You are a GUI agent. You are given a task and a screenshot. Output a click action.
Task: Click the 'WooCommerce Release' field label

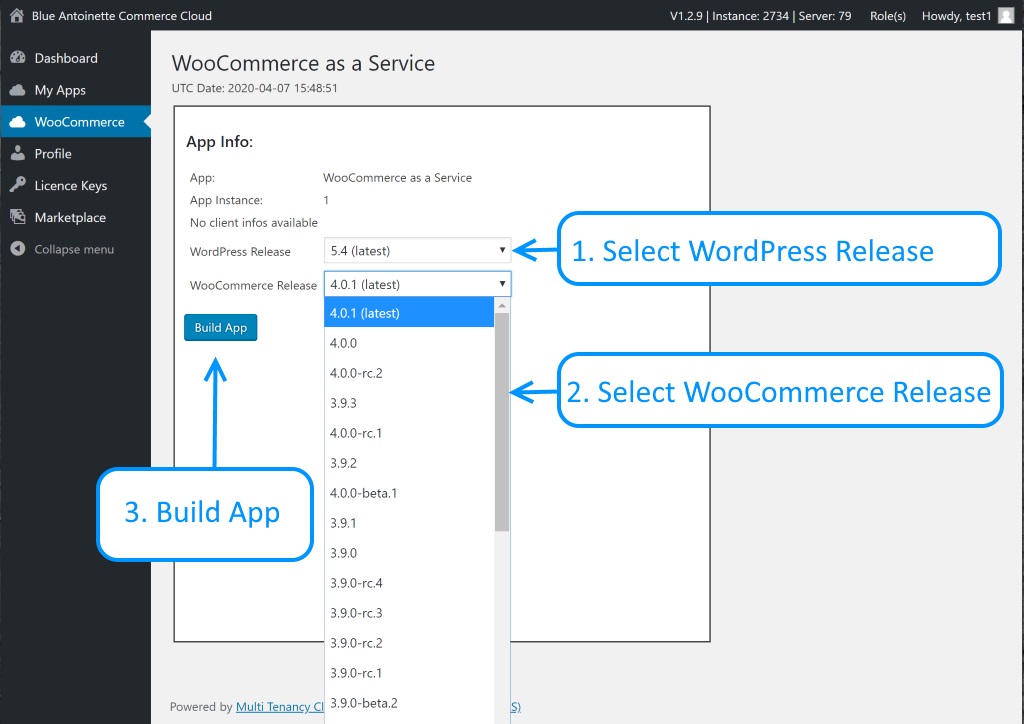[x=253, y=285]
